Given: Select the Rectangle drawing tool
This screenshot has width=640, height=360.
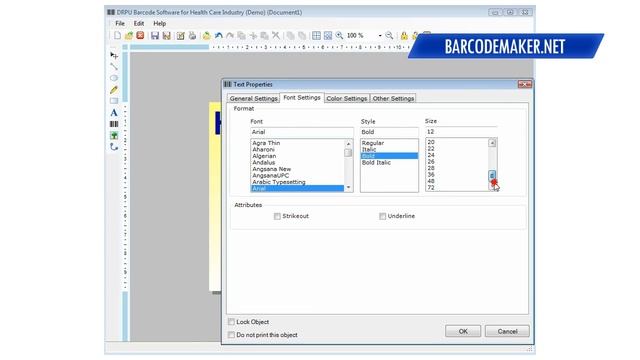Looking at the screenshot, I should pos(114,101).
